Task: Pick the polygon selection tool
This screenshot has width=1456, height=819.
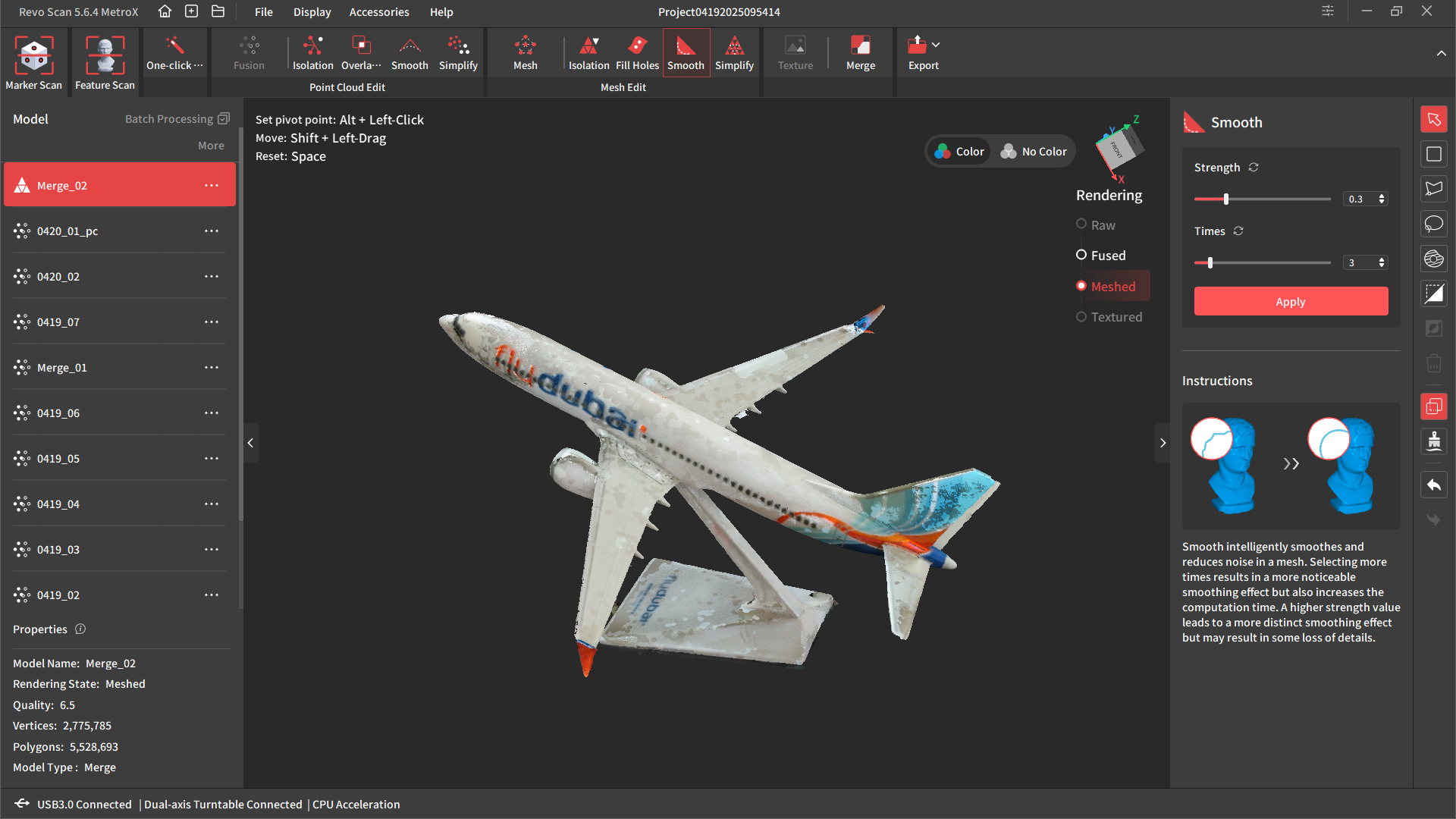Action: [x=1433, y=189]
